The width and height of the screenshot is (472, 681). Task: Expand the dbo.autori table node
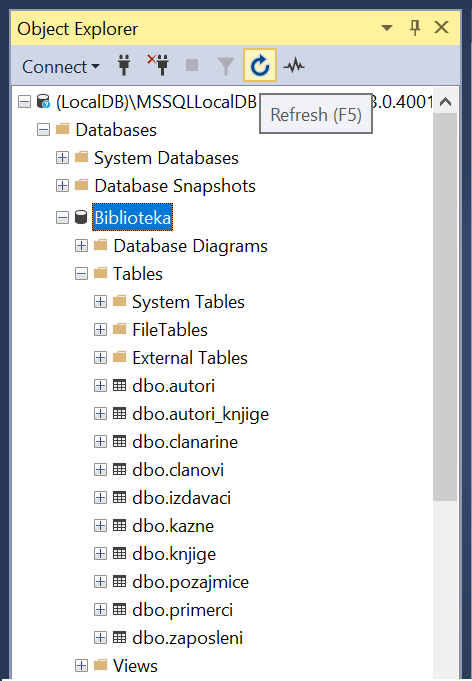coord(100,385)
